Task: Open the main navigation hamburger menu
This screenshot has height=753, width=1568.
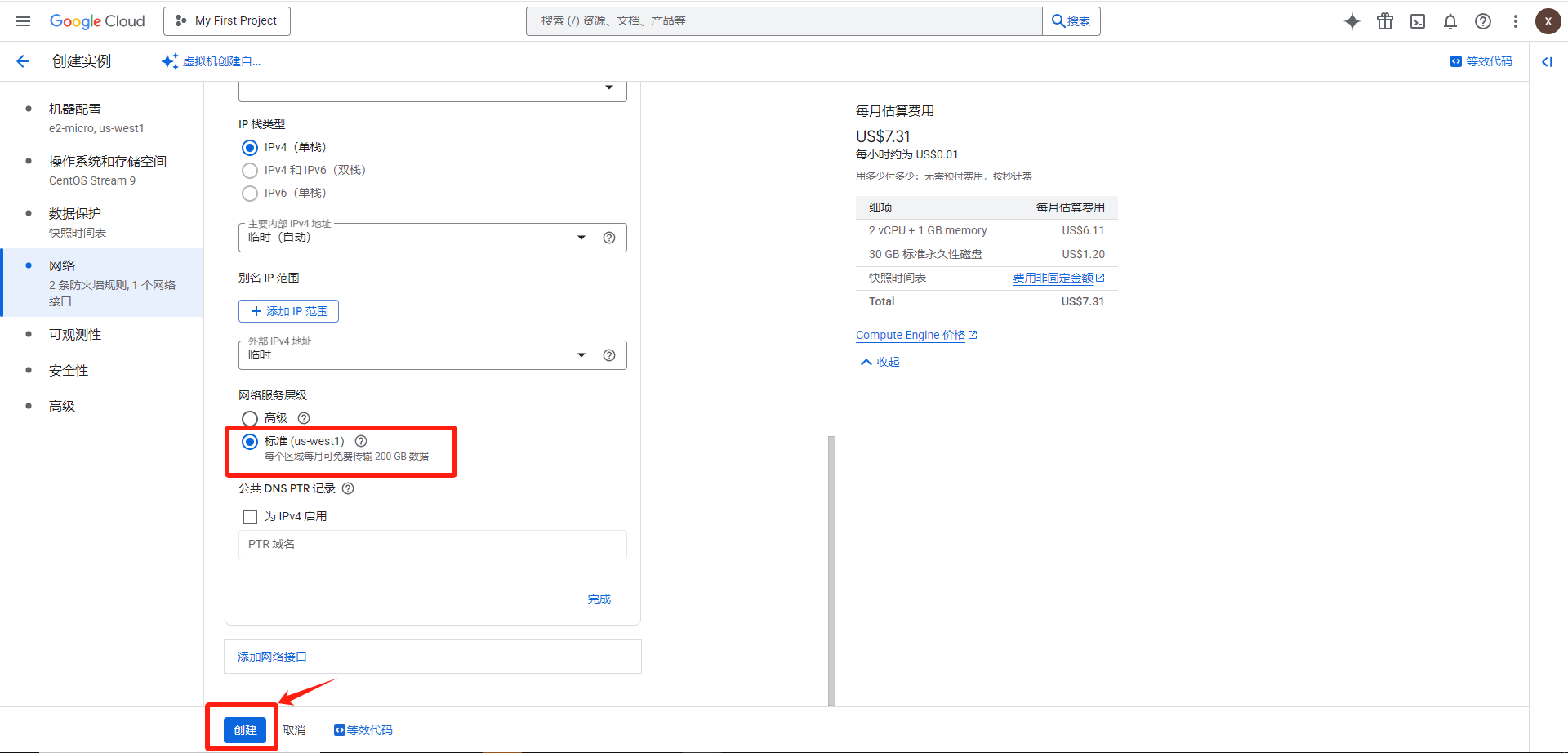Action: 23,21
